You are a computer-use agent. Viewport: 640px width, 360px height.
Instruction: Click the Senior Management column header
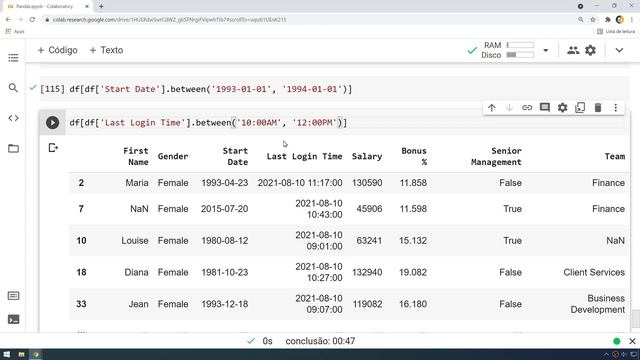[x=496, y=156]
